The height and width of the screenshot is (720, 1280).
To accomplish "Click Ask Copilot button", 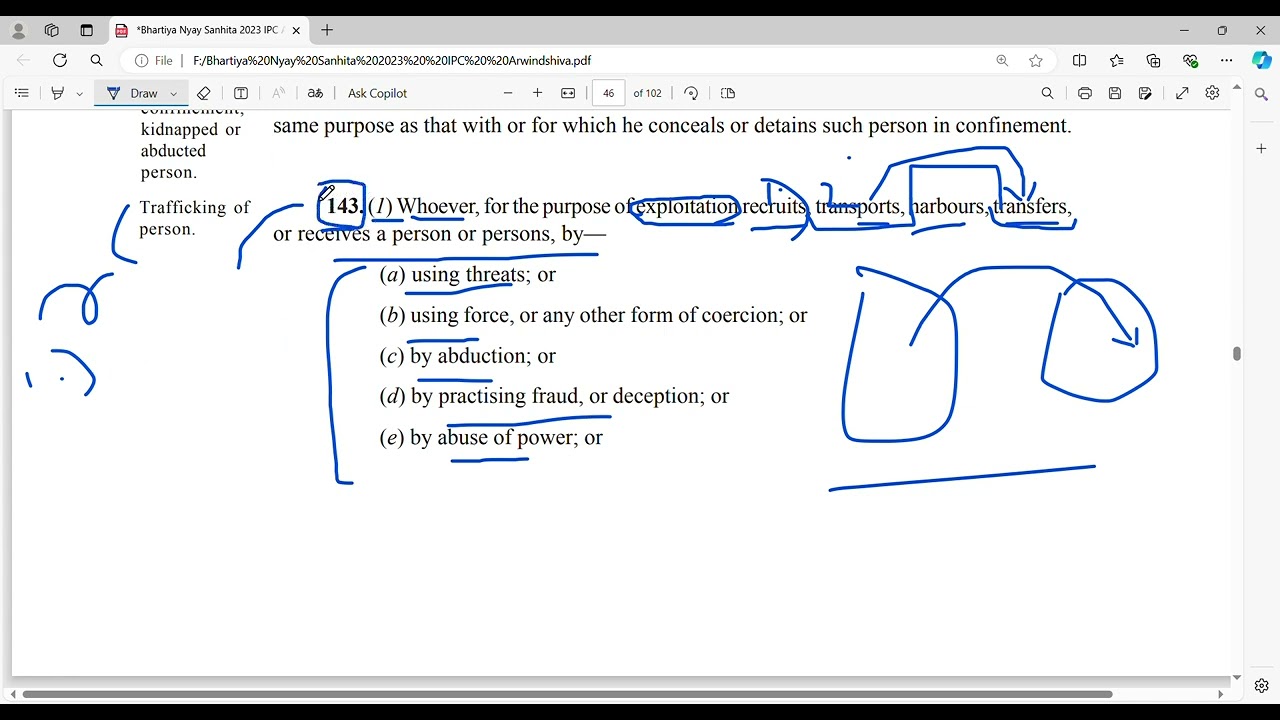I will tap(378, 93).
